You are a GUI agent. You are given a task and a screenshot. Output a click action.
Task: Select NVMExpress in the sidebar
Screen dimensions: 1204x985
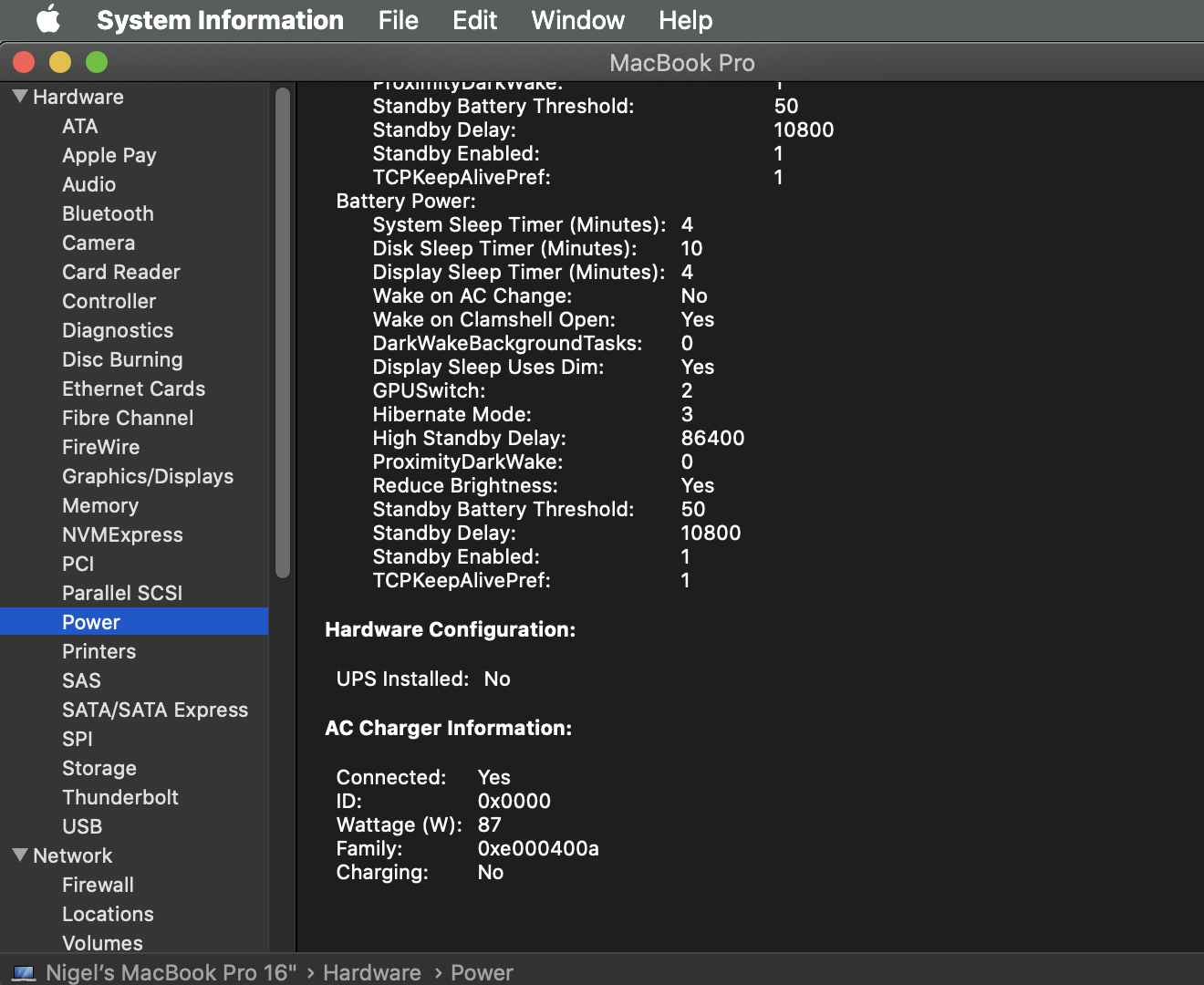pos(122,534)
